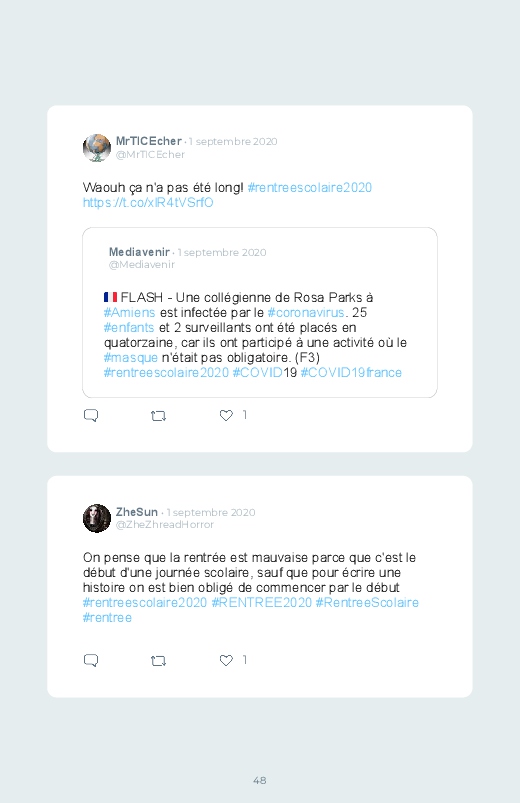Click the #RentreeScolaire hashtag
Viewport: 520px width, 803px height.
click(367, 602)
